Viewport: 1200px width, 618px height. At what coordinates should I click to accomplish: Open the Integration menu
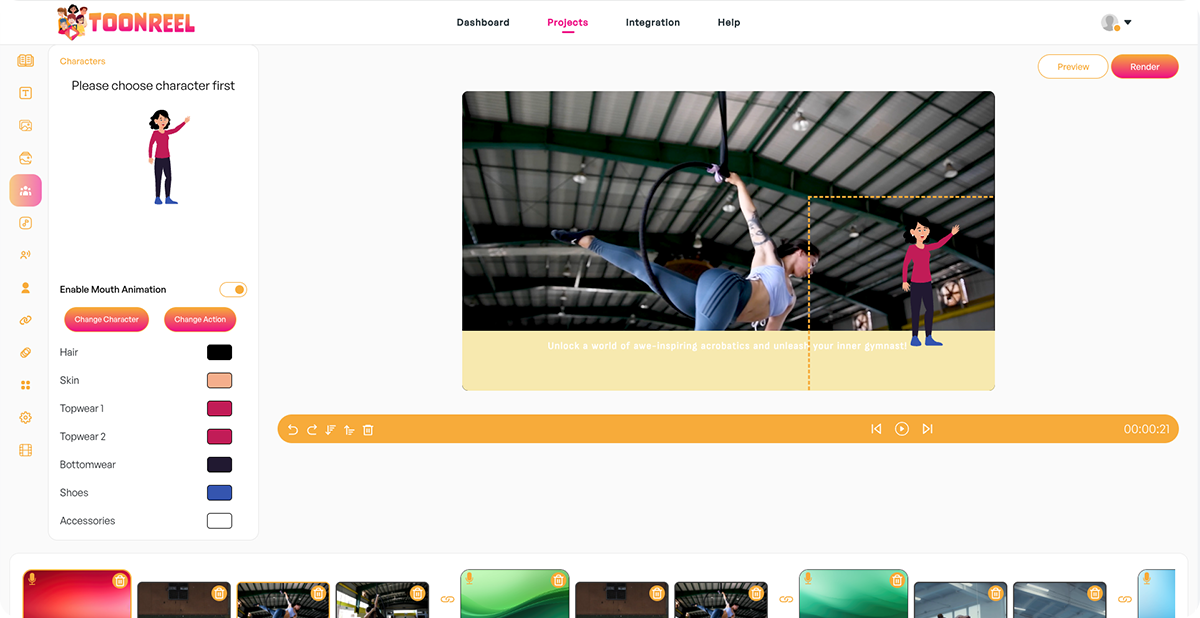coord(652,22)
